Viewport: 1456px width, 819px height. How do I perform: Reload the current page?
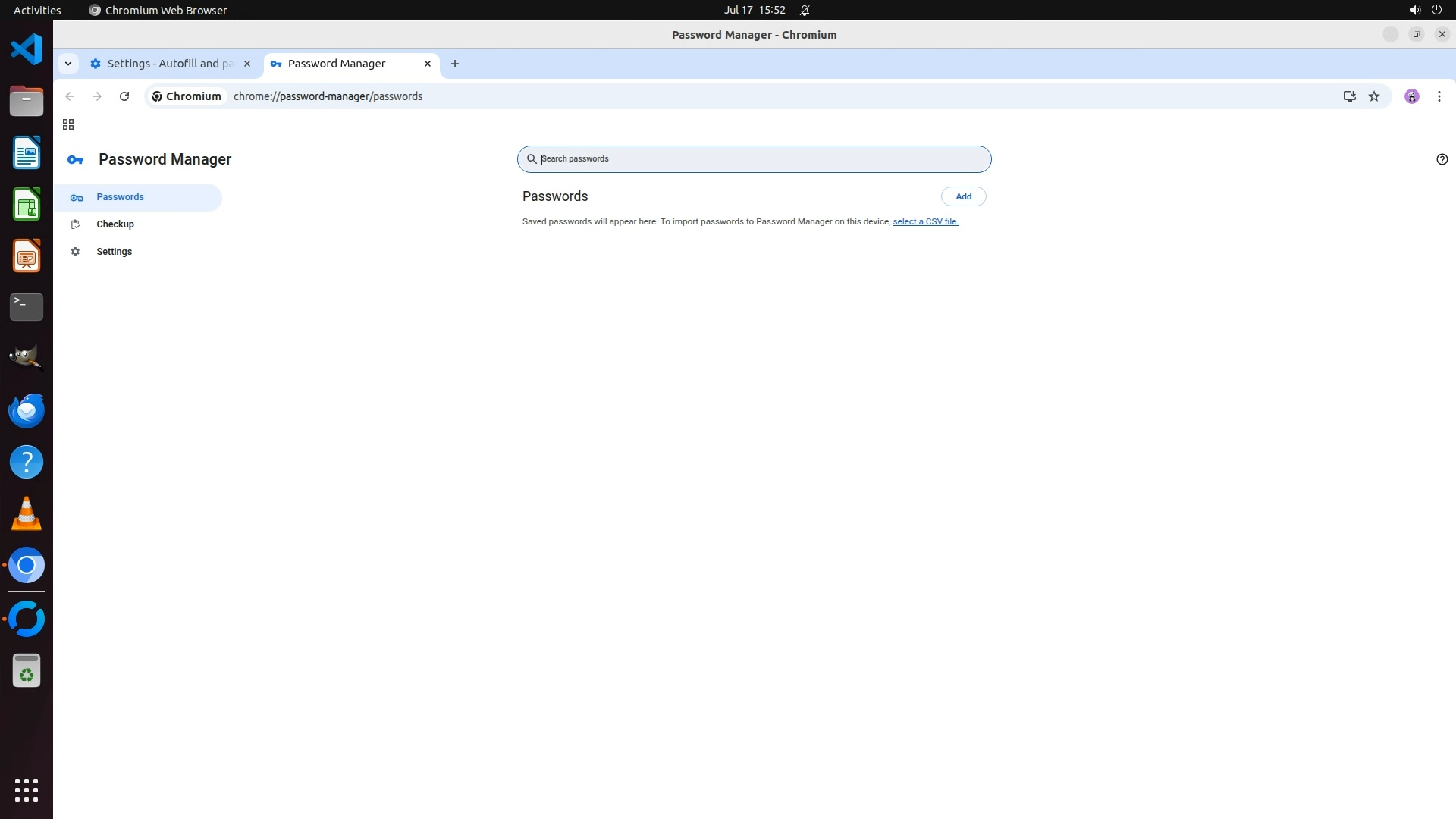(x=124, y=96)
